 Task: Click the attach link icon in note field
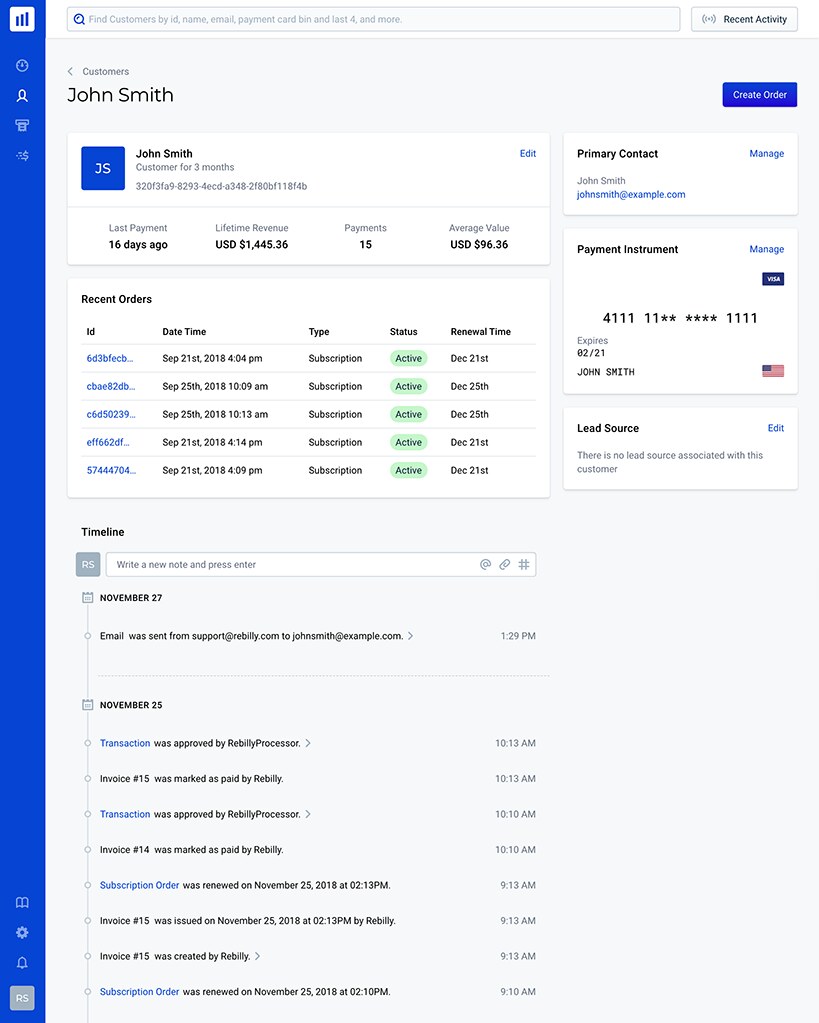505,565
